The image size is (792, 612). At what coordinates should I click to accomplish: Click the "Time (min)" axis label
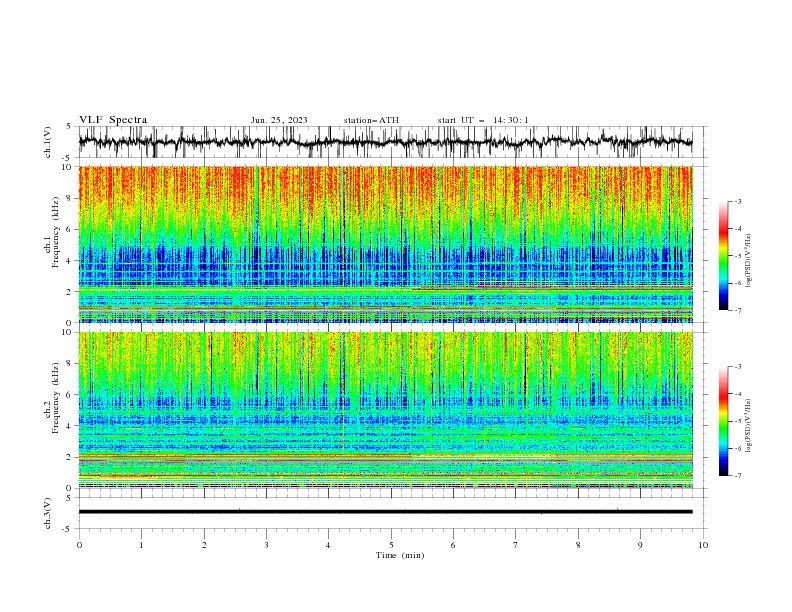(400, 555)
